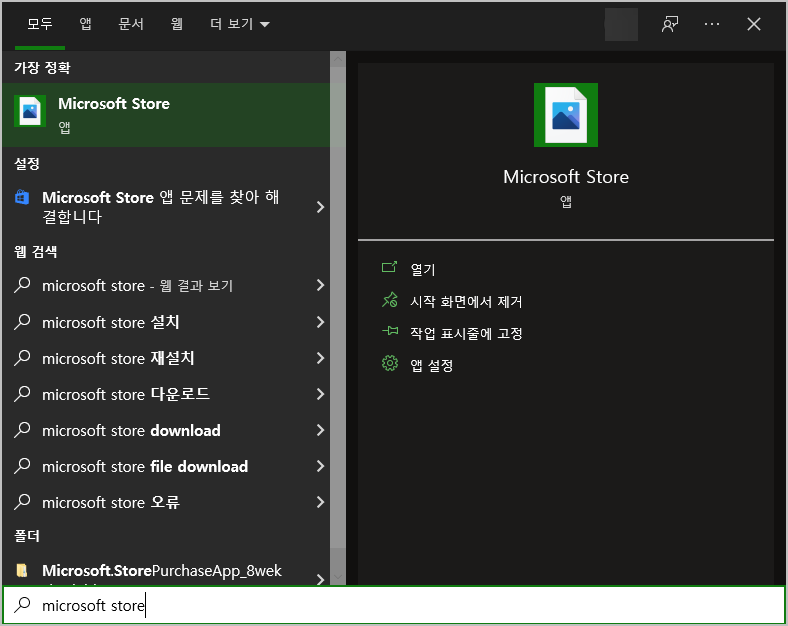This screenshot has width=788, height=626.
Task: Click the feedback person icon in header
Action: pos(670,24)
